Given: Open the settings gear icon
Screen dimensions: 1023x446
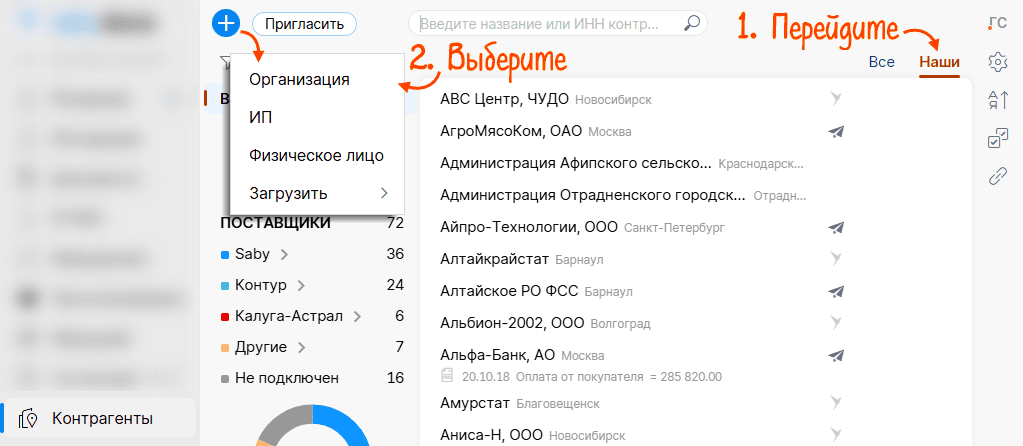Looking at the screenshot, I should pyautogui.click(x=998, y=63).
